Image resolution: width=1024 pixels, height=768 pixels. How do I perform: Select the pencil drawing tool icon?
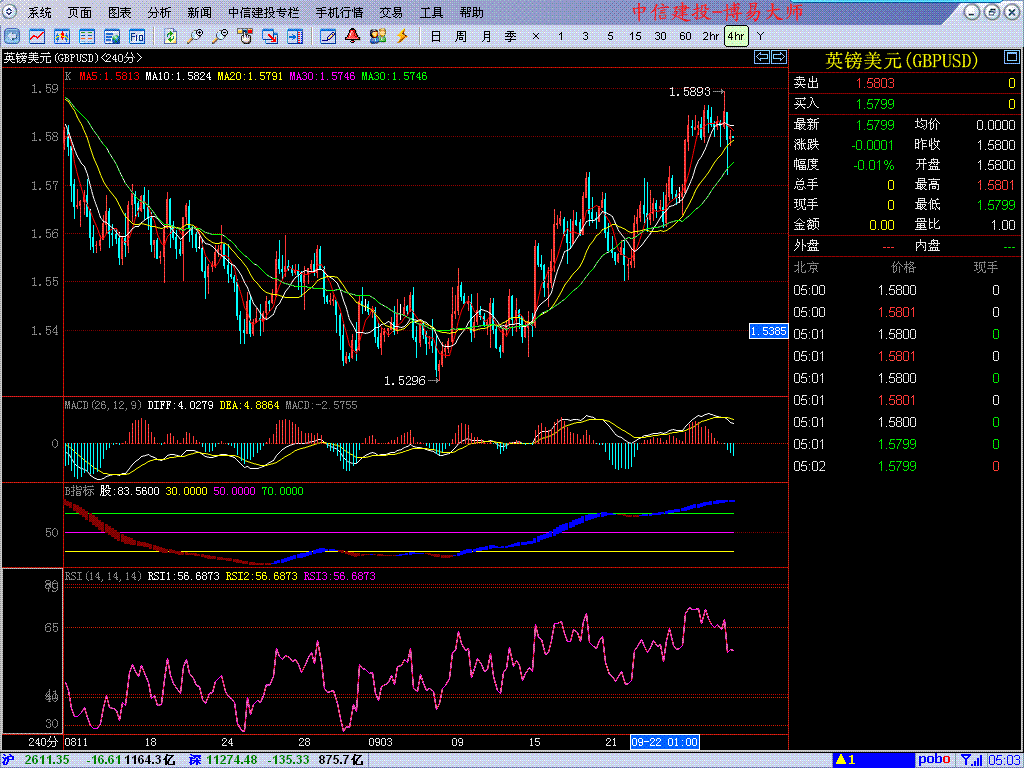pos(327,36)
